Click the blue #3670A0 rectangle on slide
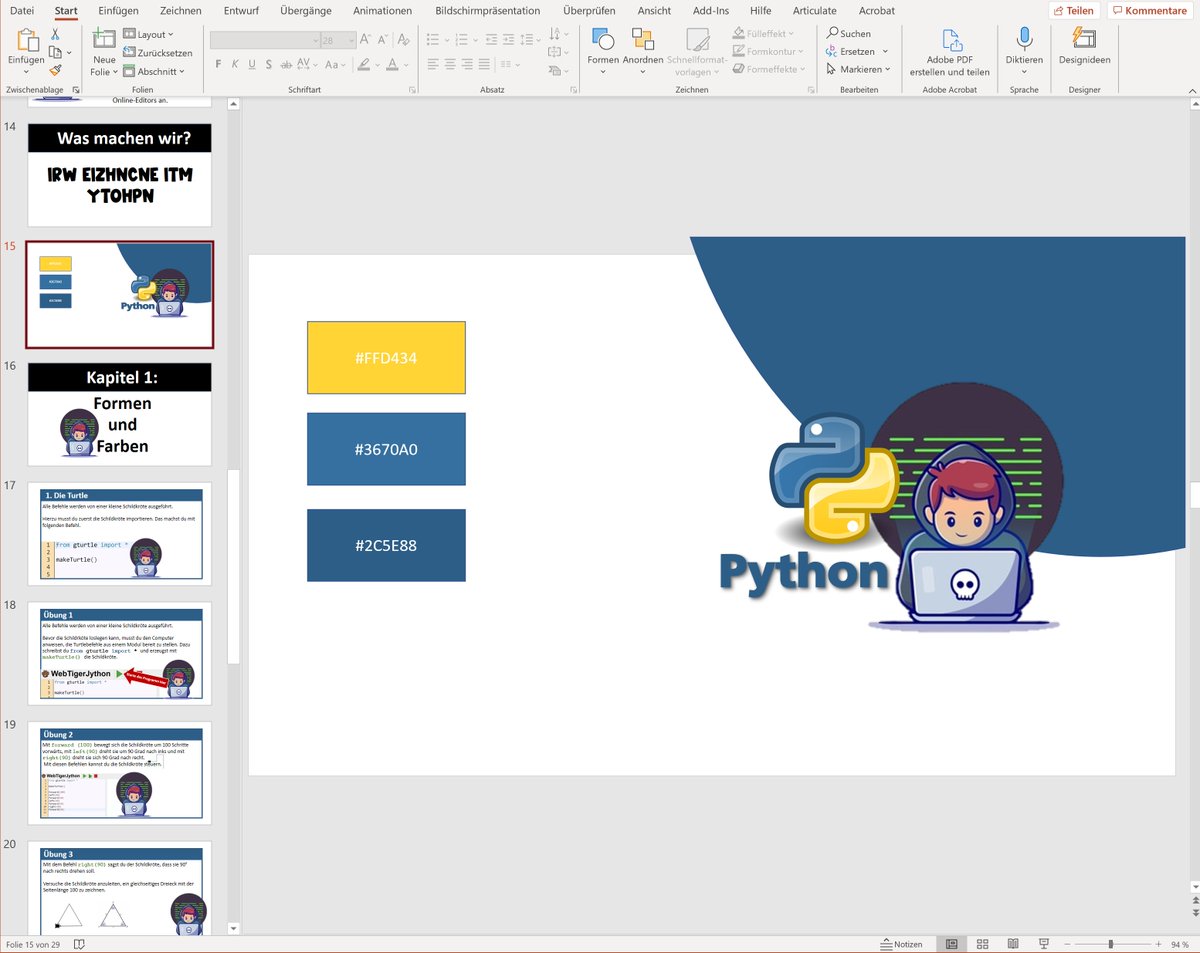The width and height of the screenshot is (1200, 953). [386, 449]
